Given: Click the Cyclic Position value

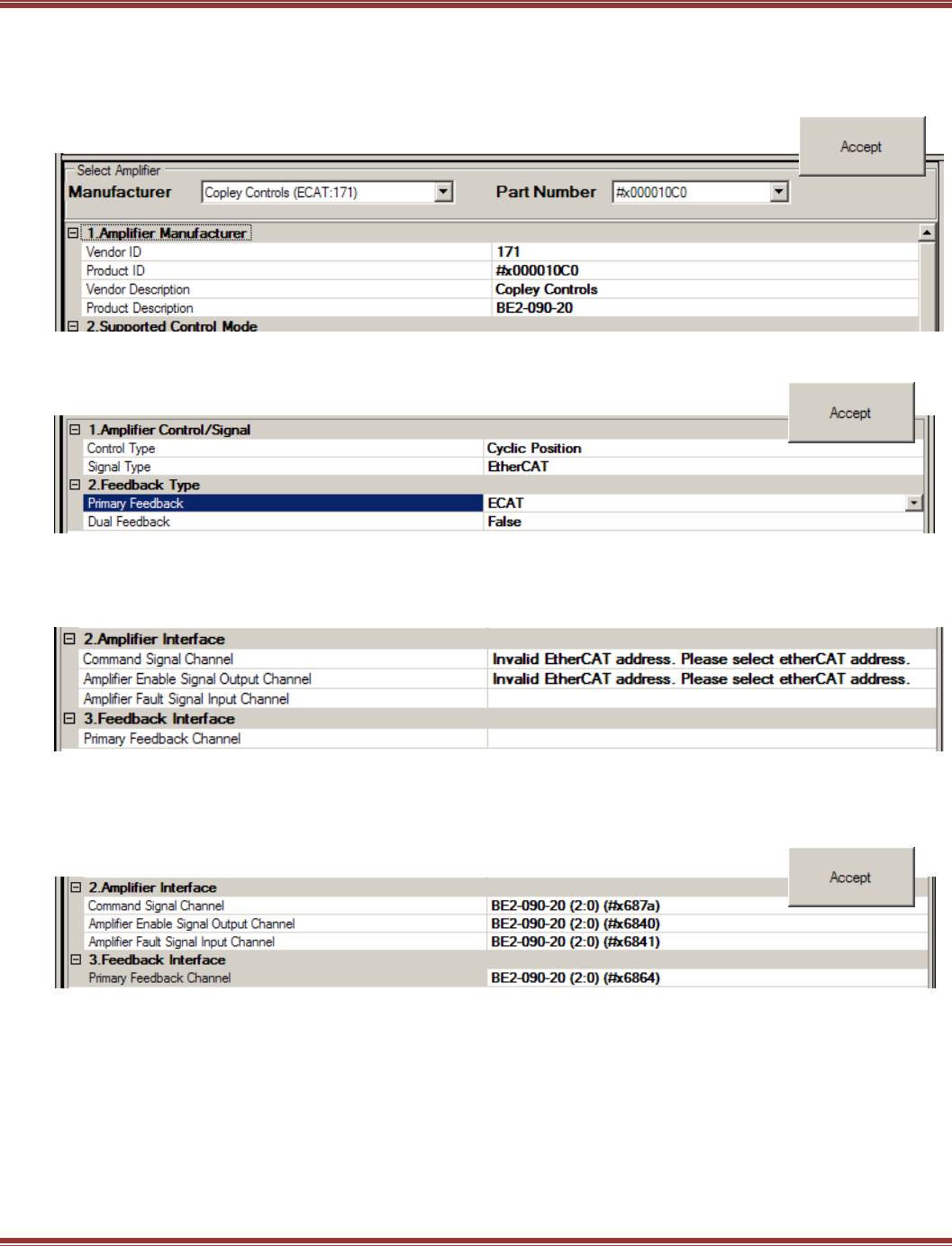Looking at the screenshot, I should pyautogui.click(x=534, y=449).
